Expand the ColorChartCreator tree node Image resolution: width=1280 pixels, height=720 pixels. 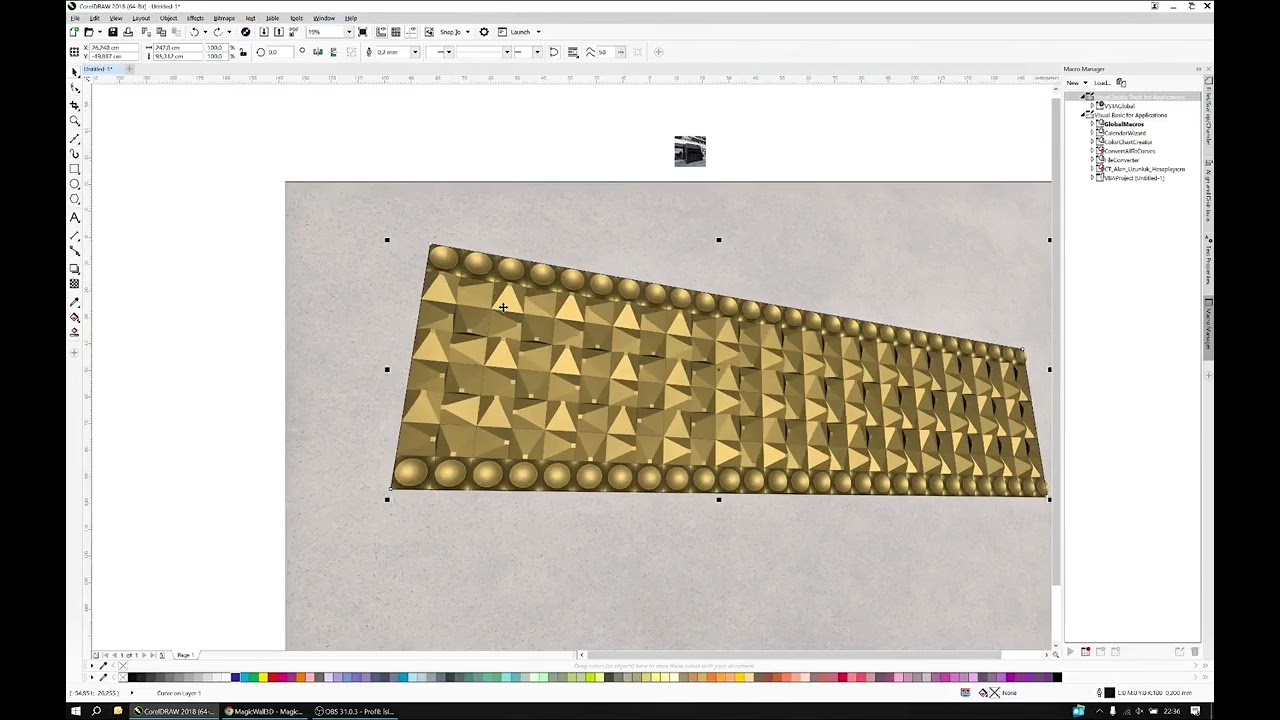coord(1092,142)
